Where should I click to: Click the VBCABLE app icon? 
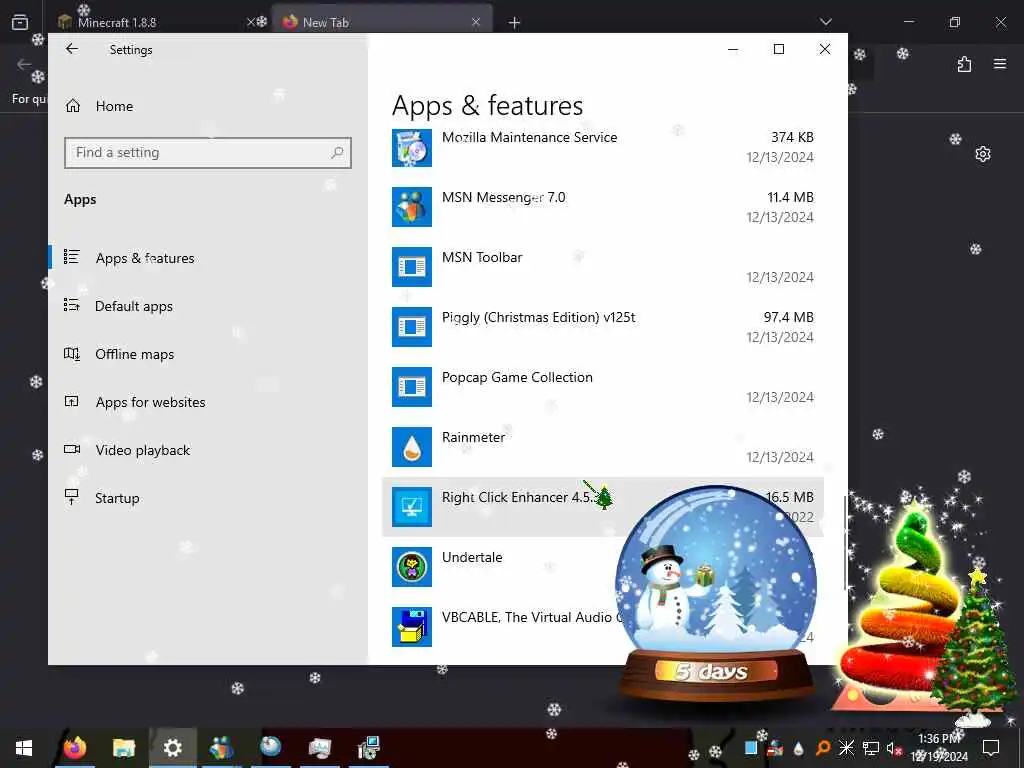tap(411, 627)
